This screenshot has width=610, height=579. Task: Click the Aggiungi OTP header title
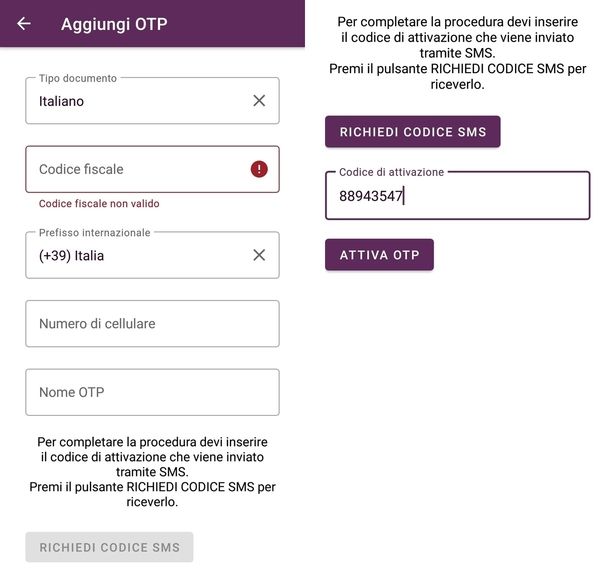pos(114,24)
